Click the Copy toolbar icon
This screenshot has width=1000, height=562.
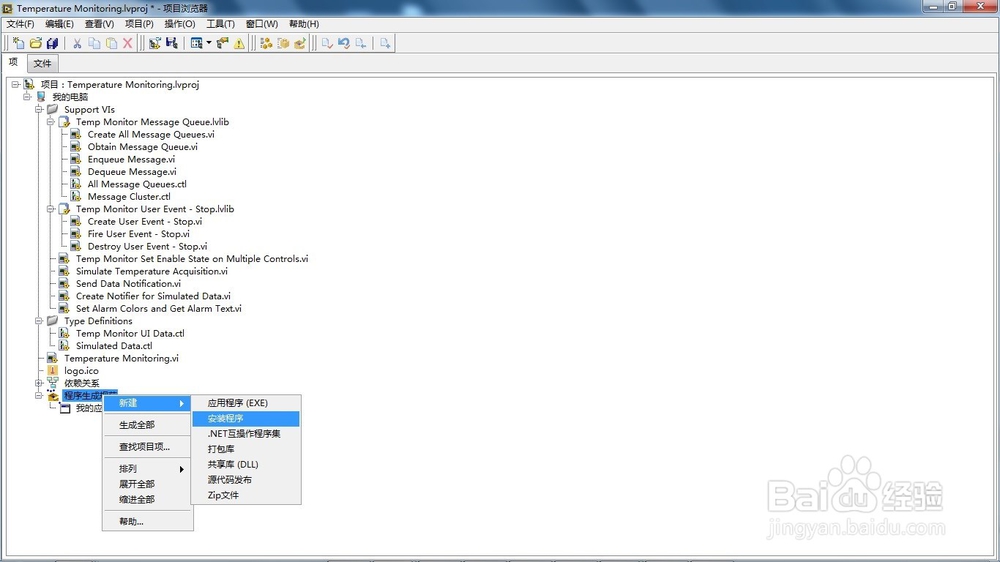pyautogui.click(x=94, y=43)
